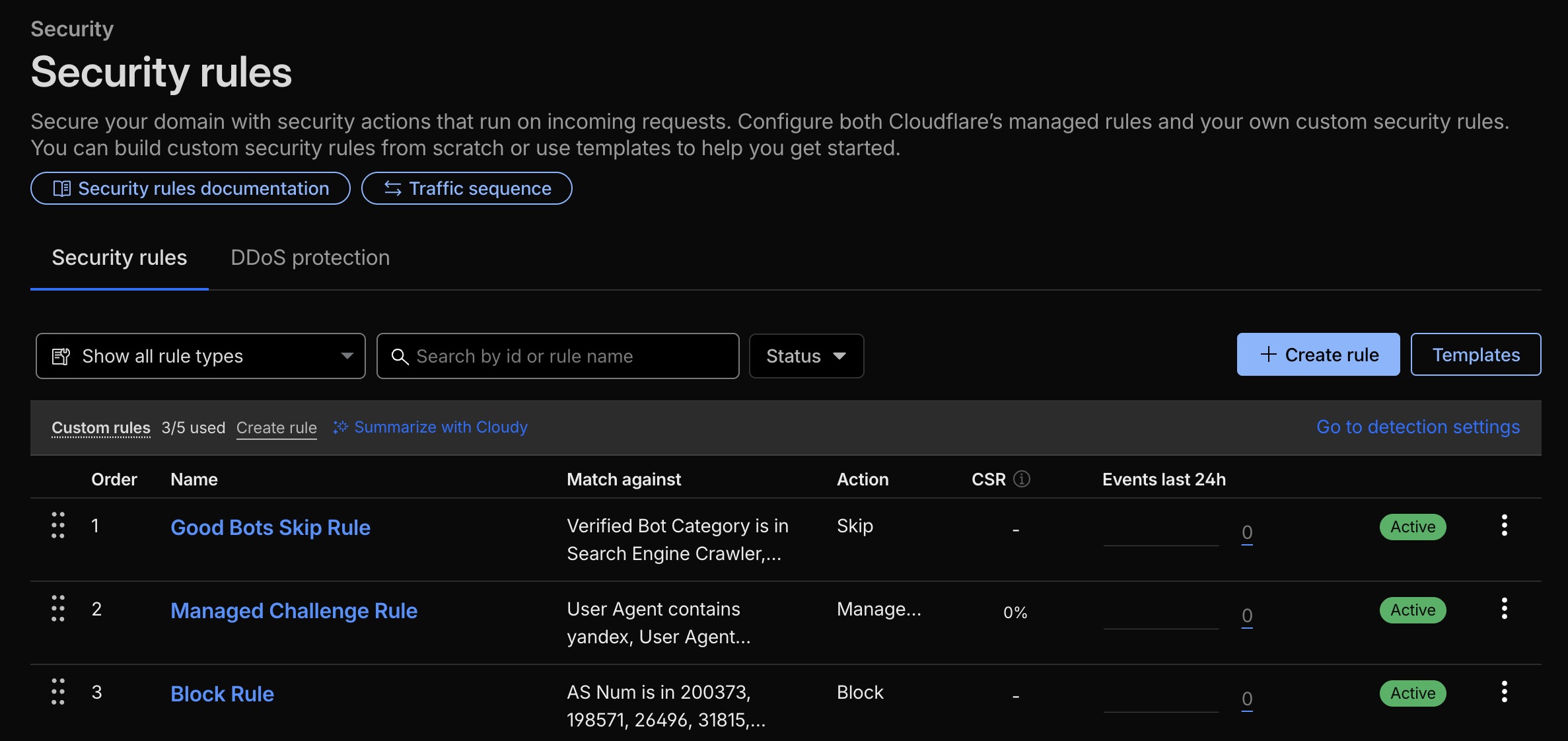The width and height of the screenshot is (1568, 741).
Task: Click the rule-type filter icon beside Show all rule types
Action: (x=61, y=356)
